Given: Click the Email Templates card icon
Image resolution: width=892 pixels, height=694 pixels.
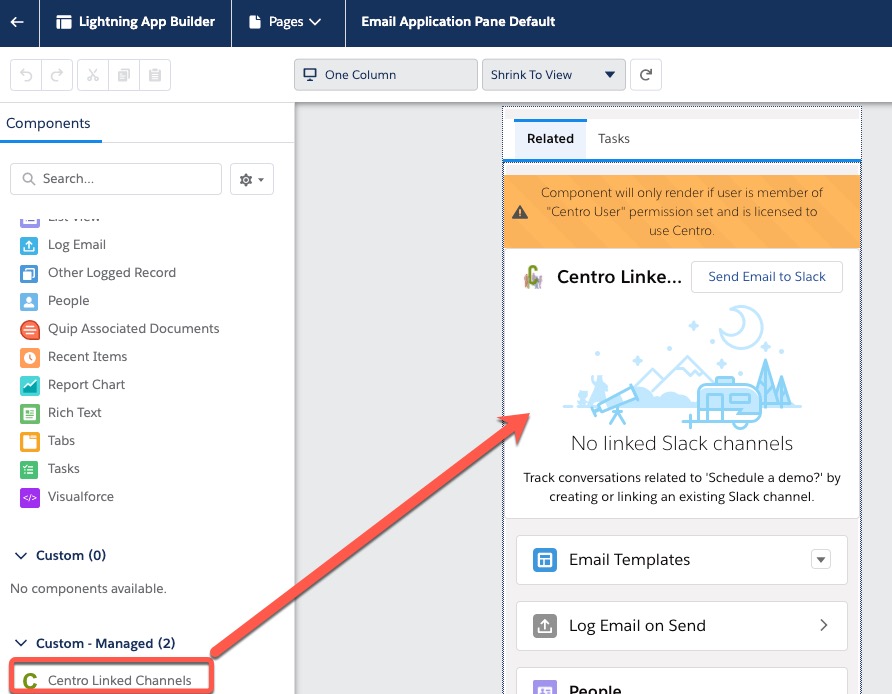Looking at the screenshot, I should click(544, 560).
